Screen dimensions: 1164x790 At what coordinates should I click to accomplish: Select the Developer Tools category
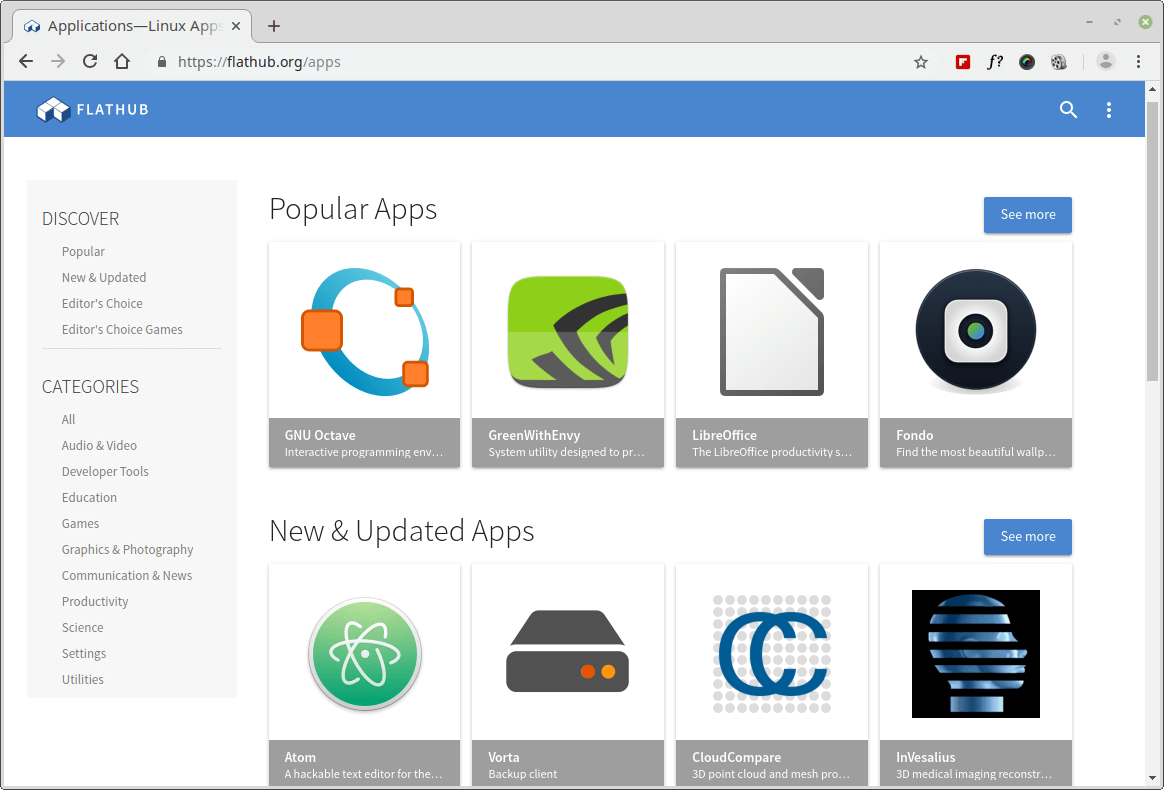coord(105,471)
